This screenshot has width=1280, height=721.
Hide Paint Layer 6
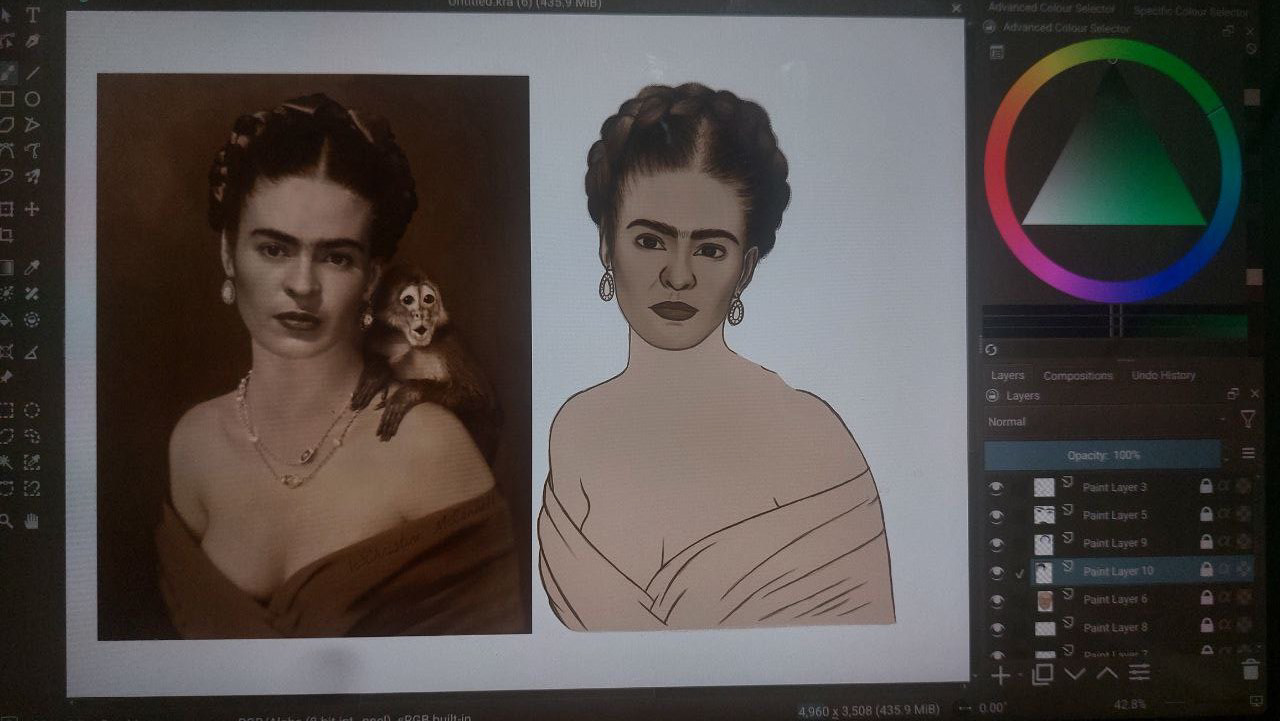pyautogui.click(x=996, y=600)
